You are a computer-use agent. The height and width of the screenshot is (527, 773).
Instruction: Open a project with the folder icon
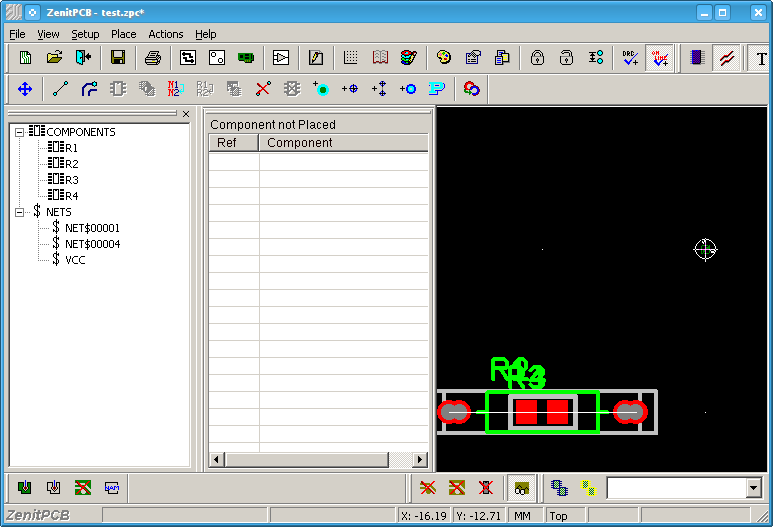(x=54, y=58)
